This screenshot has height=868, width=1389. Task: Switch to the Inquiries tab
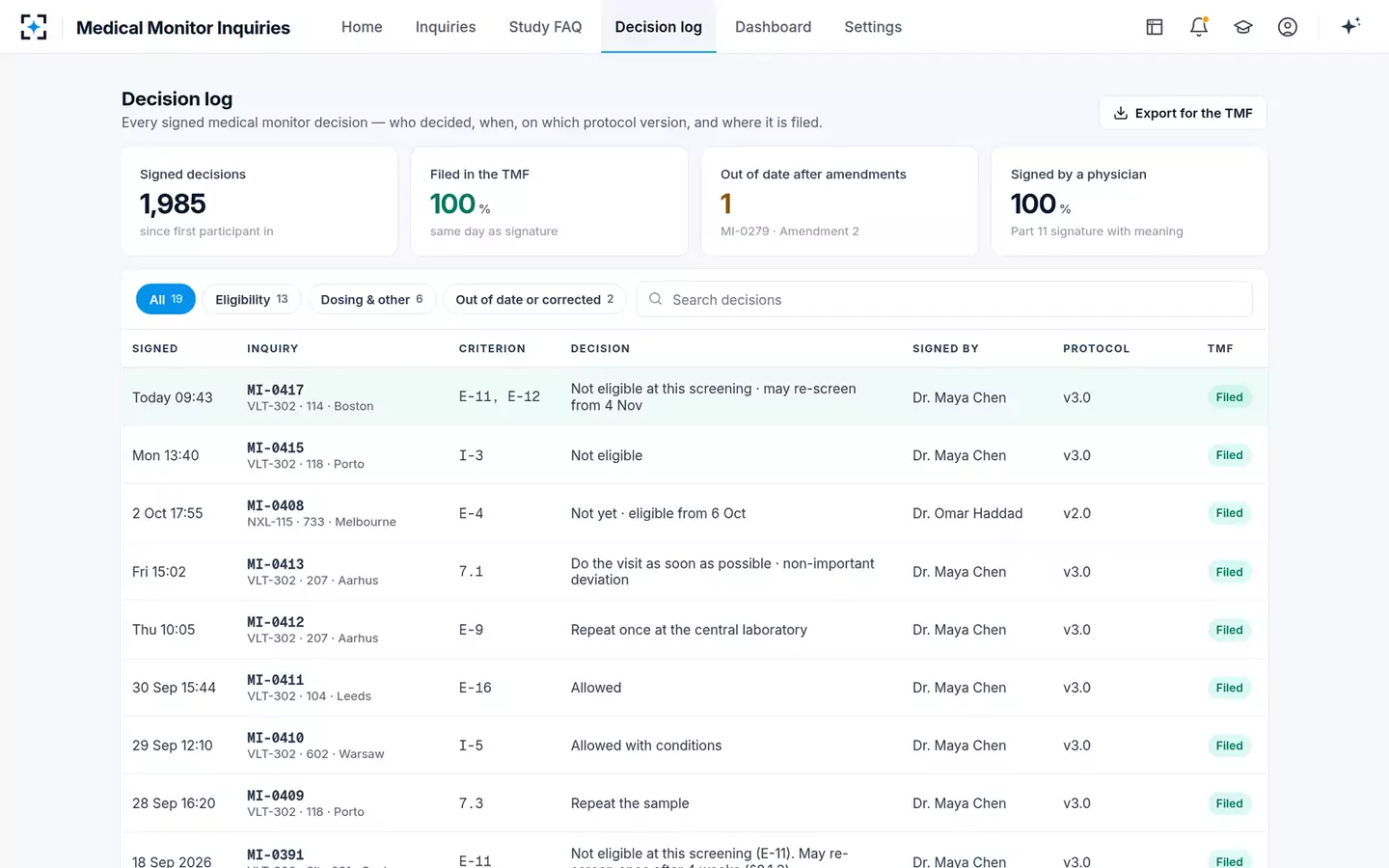tap(446, 27)
